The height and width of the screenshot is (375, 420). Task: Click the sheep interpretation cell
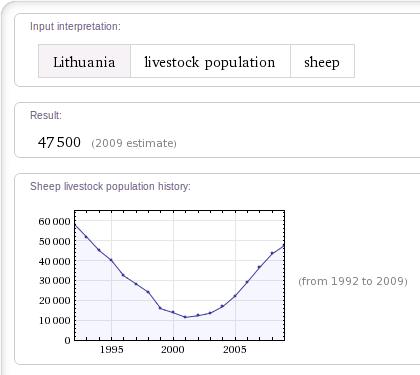[322, 61]
